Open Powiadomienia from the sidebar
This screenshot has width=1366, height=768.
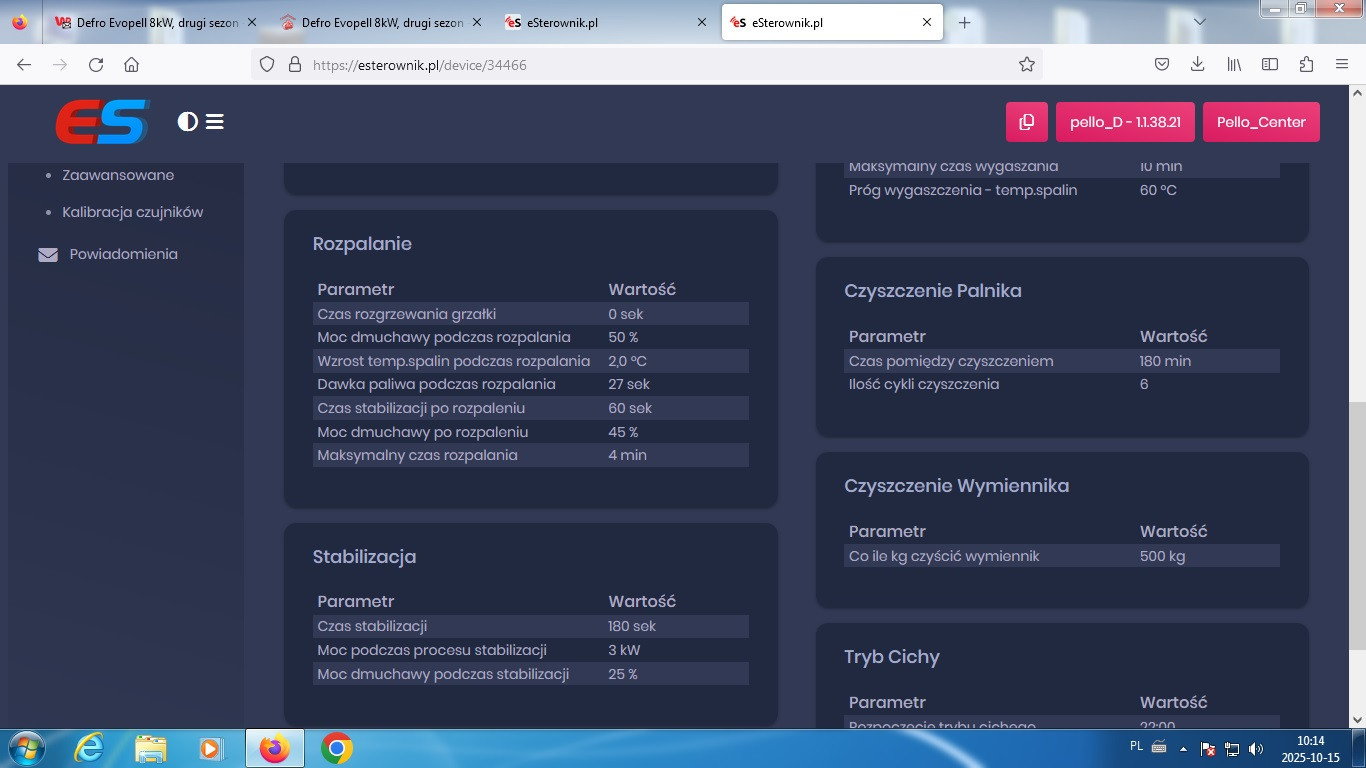[x=123, y=254]
